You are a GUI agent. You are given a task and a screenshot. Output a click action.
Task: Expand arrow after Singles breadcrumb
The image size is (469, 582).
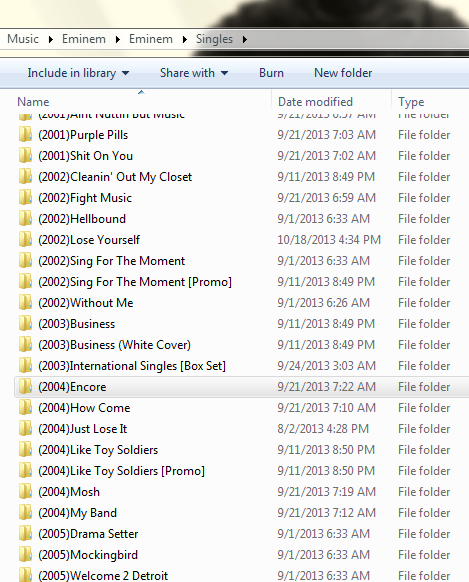pyautogui.click(x=245, y=39)
